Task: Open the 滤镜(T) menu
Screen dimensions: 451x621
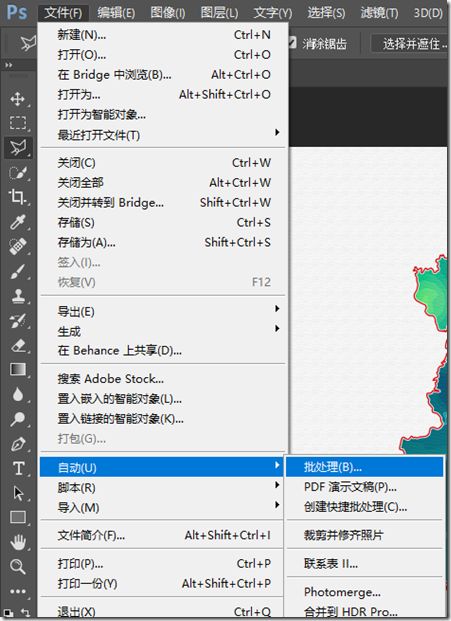Action: point(379,13)
